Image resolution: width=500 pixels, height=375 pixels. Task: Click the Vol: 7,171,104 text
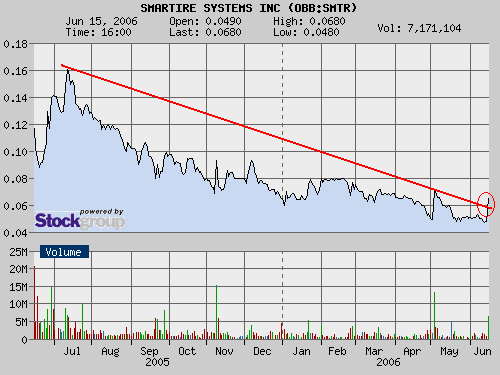coord(419,28)
